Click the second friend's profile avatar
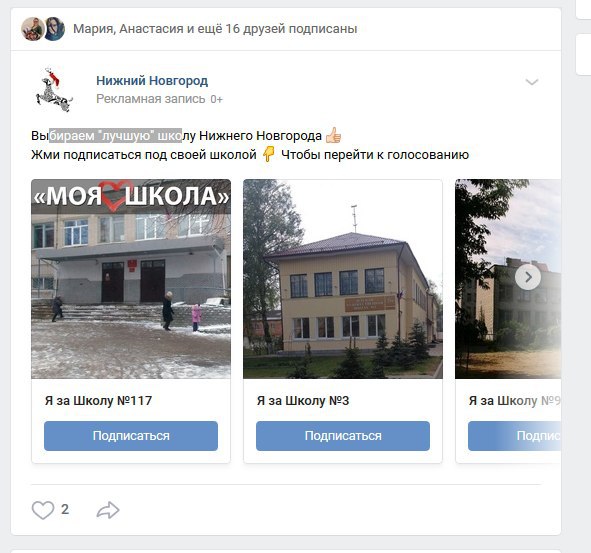This screenshot has width=591, height=553. click(55, 29)
